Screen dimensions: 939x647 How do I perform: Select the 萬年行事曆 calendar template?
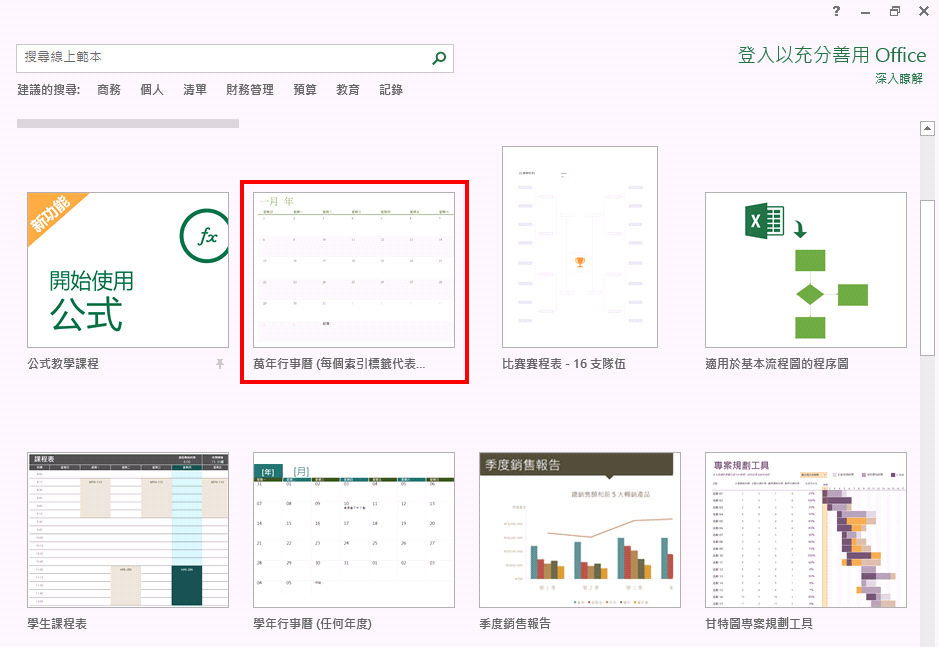click(x=354, y=270)
